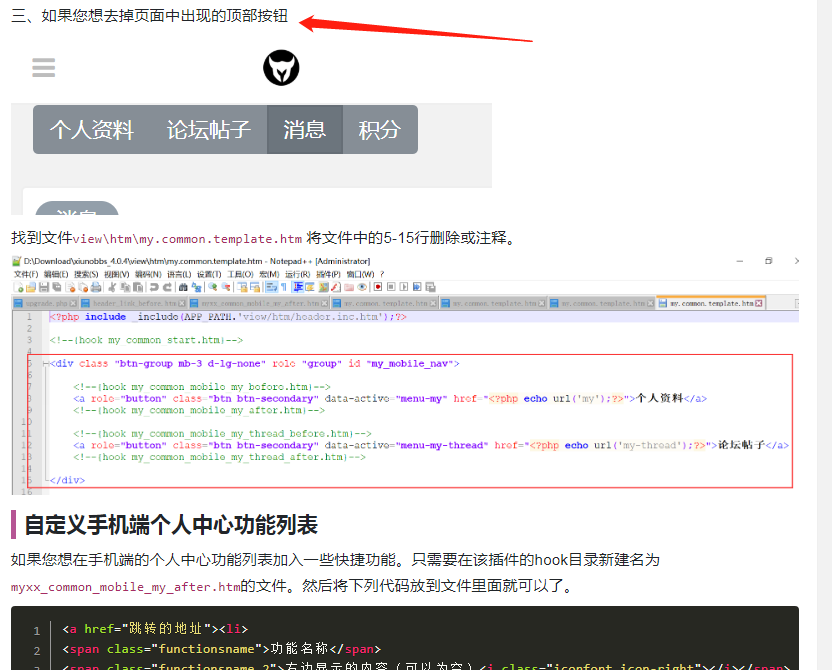Screen dimensions: 832x670
Task: Select the 消息 tab
Action: [305, 130]
